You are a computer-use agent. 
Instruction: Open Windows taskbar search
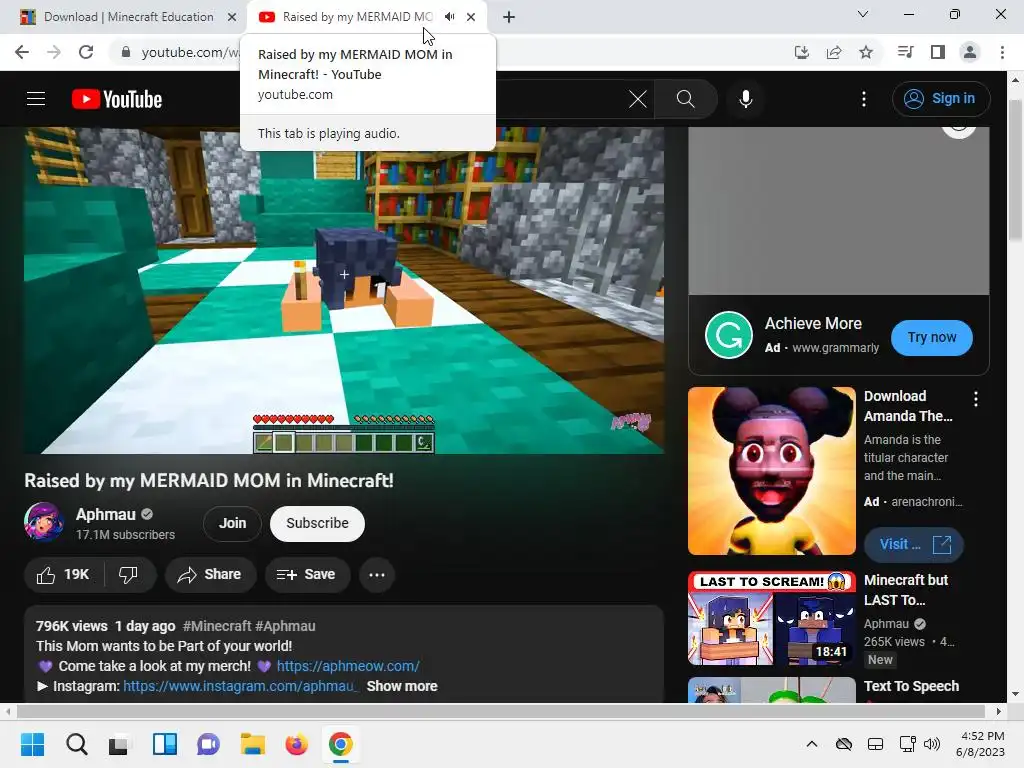pyautogui.click(x=76, y=744)
